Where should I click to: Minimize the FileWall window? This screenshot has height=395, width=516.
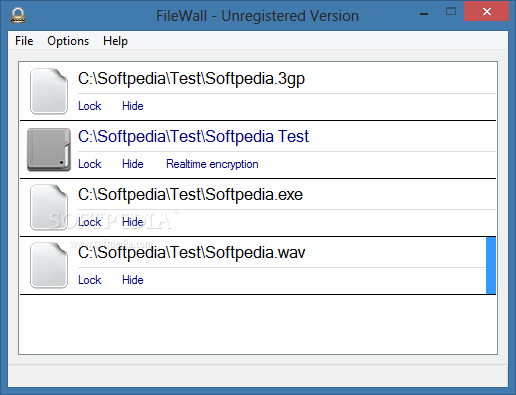click(424, 14)
